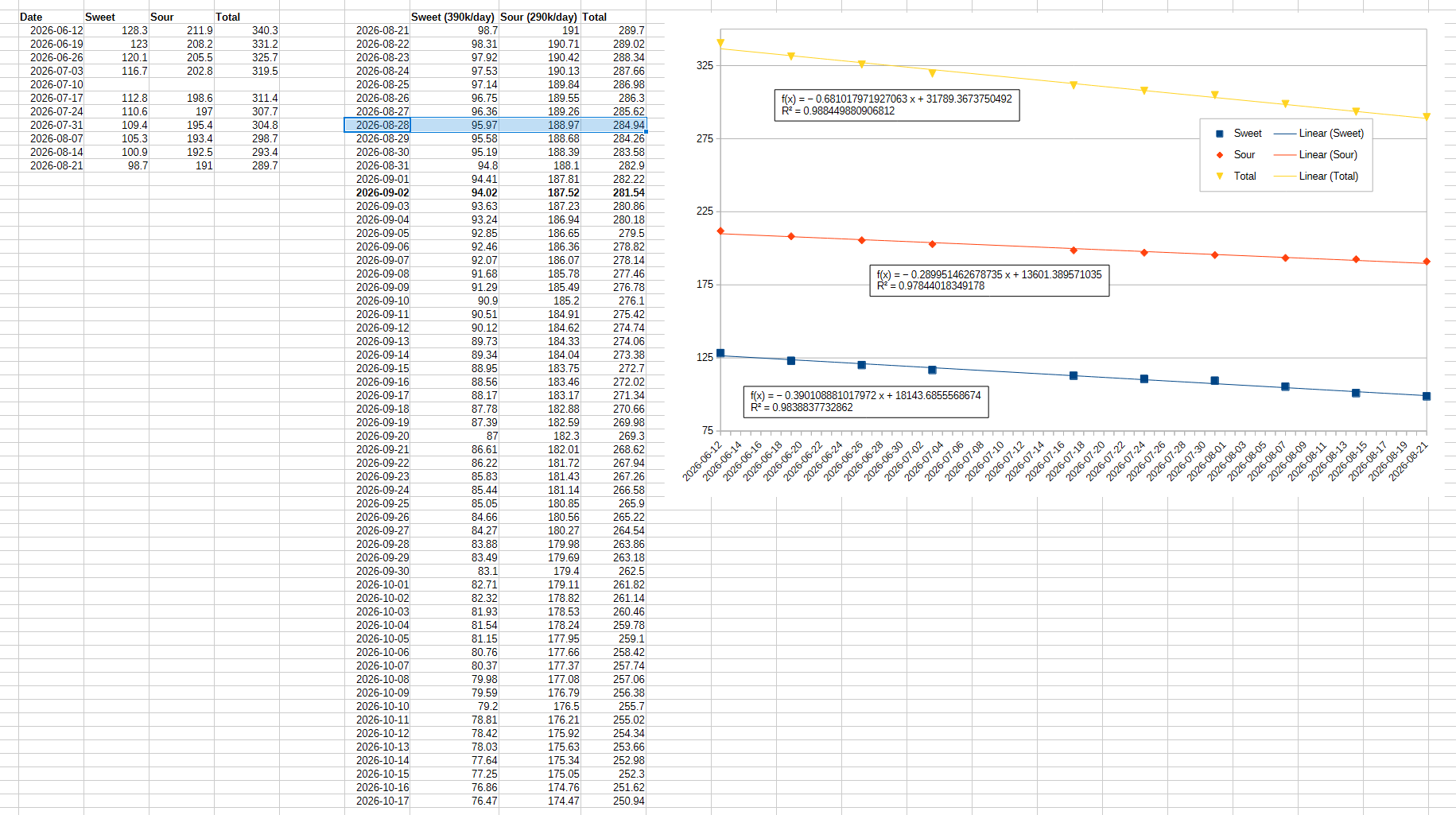Select the cell containing 211.9
Screen dimensions: 1456x815
point(181,30)
